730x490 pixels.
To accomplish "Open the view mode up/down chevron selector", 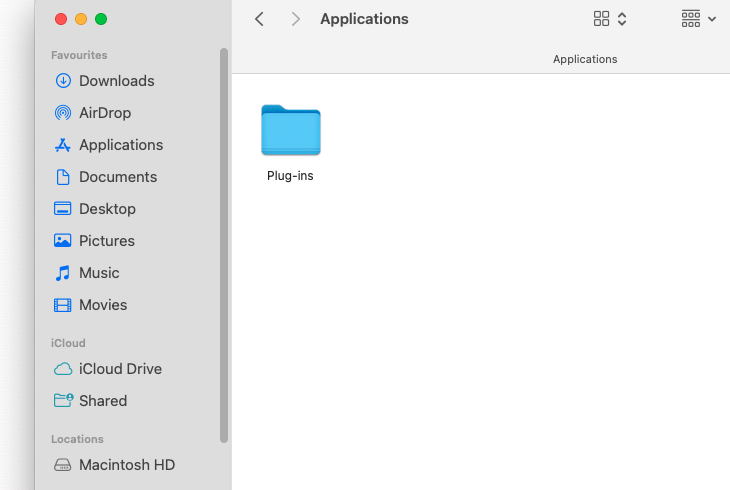I will point(622,19).
